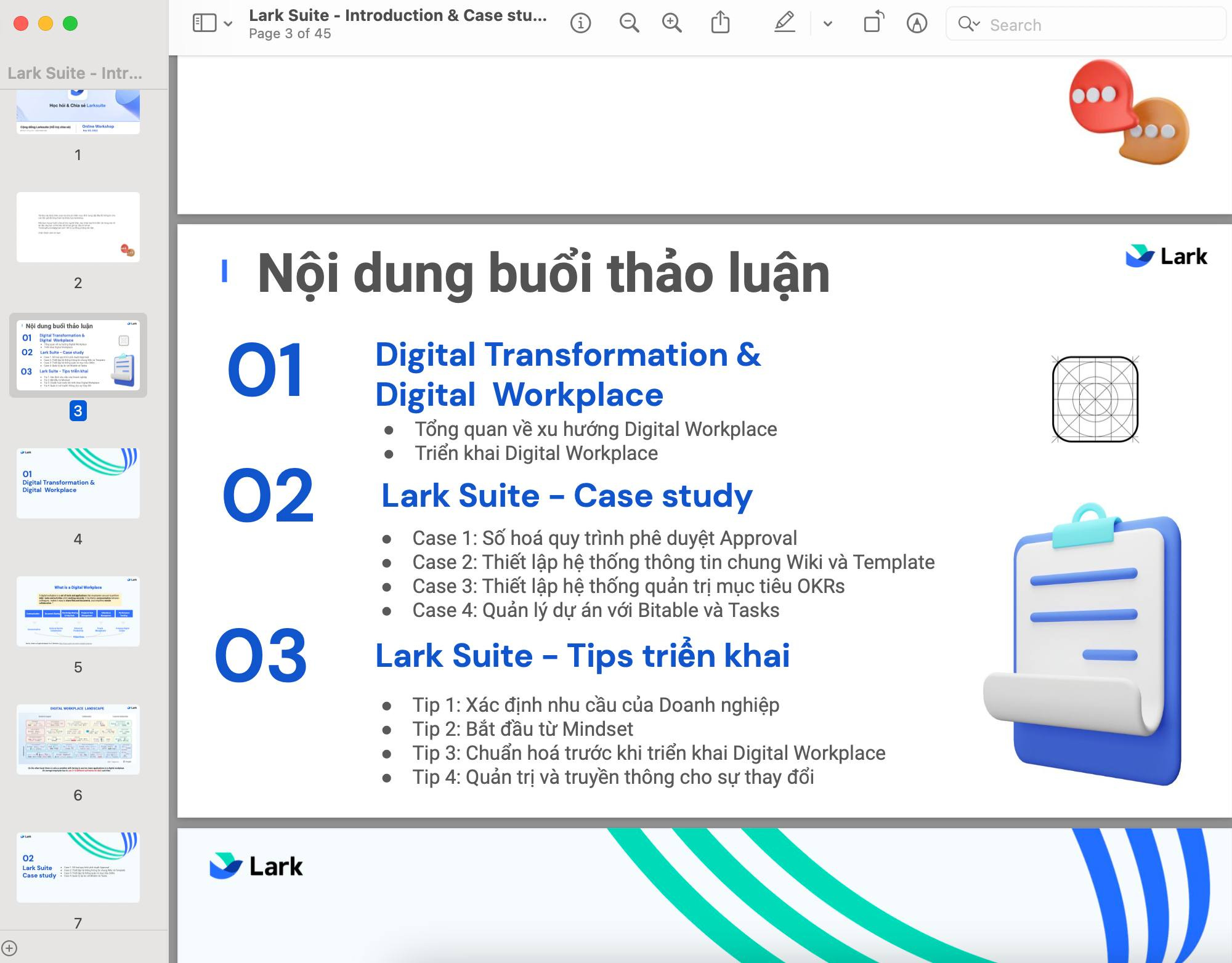
Task: Click 'Tip 2: Bắt đầu từ Mindset'
Action: (x=522, y=729)
